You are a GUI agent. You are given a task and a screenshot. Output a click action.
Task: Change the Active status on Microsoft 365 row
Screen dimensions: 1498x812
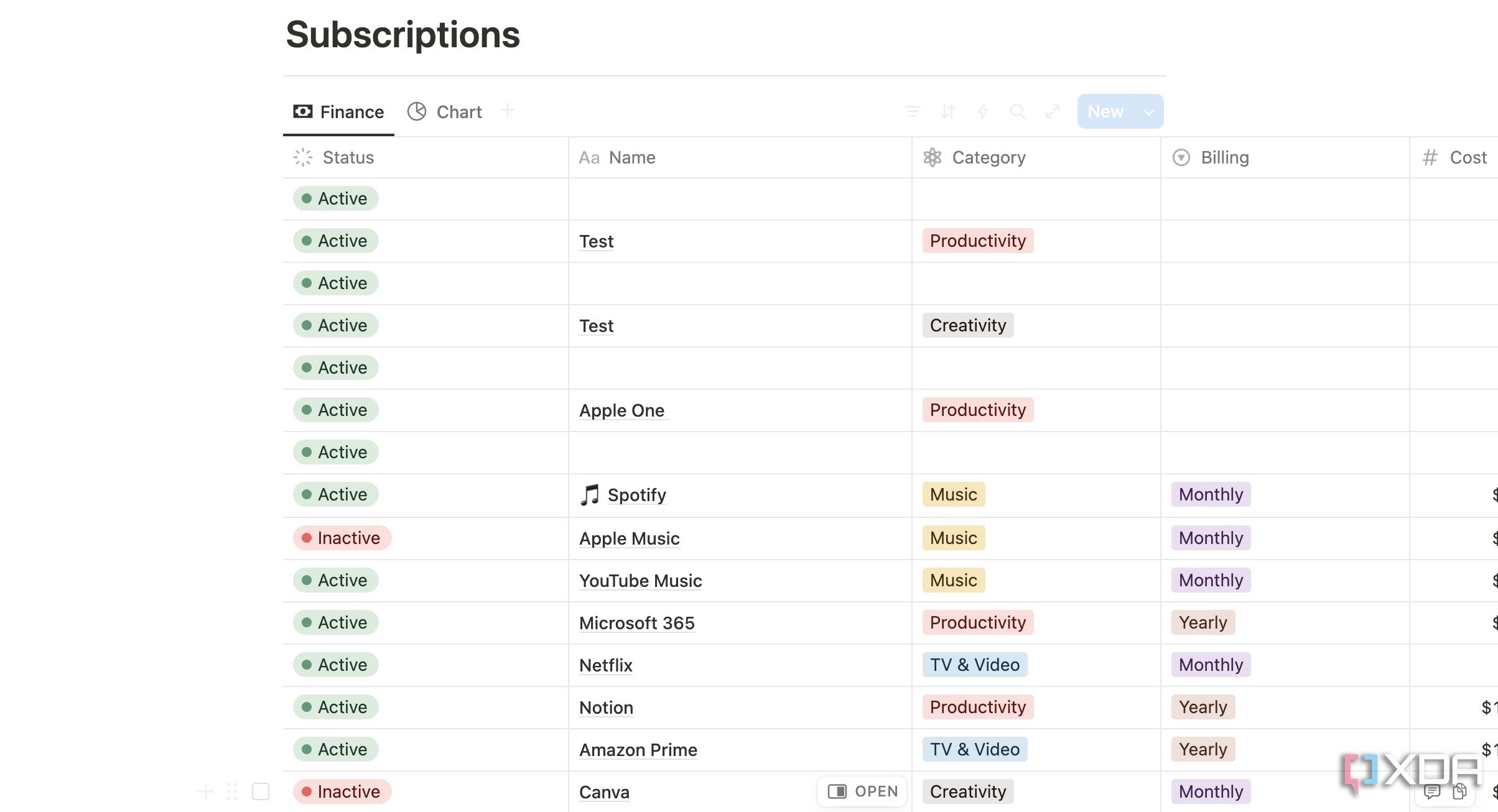click(x=336, y=622)
